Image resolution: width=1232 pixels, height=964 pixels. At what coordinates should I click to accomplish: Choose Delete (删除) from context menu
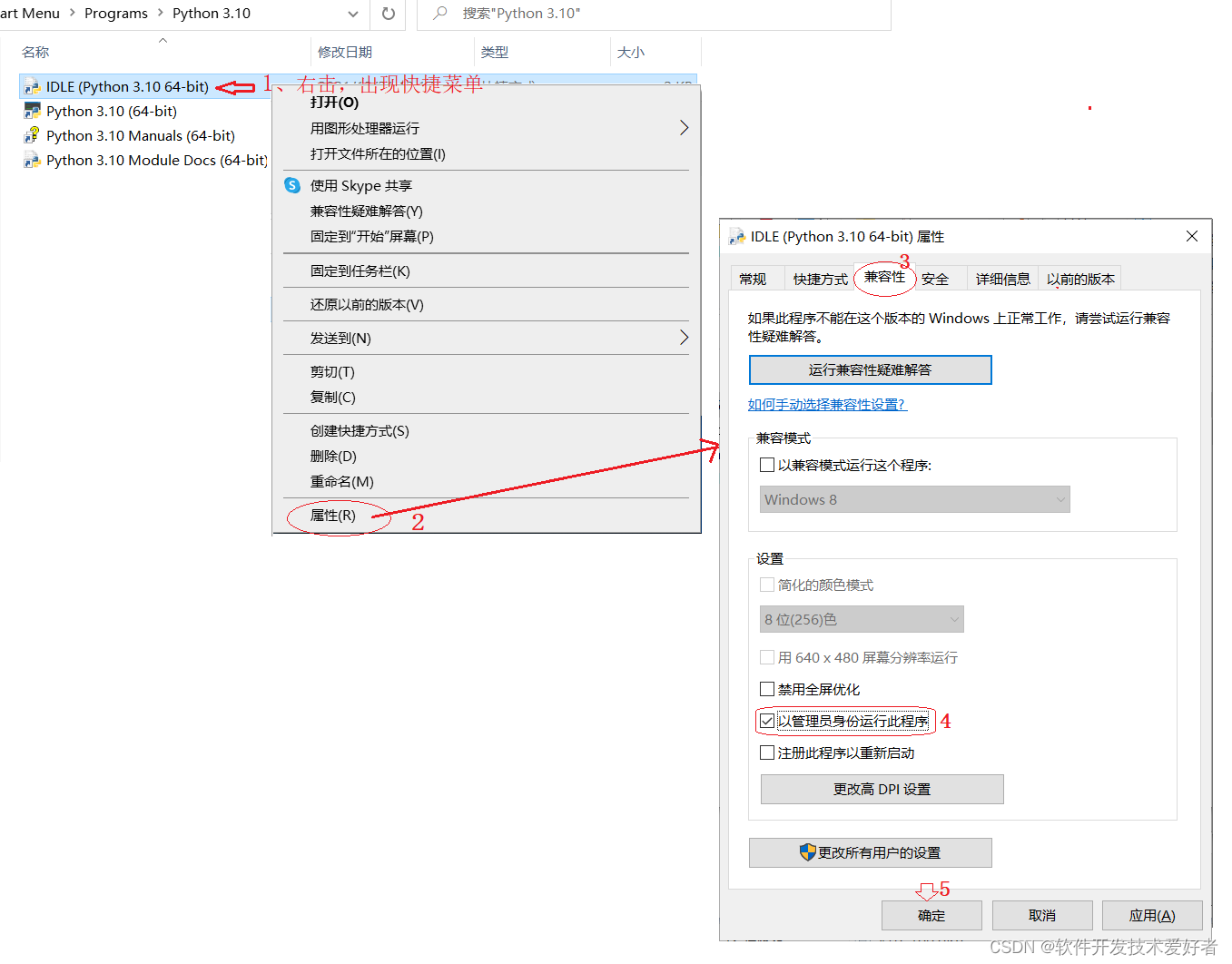[333, 456]
